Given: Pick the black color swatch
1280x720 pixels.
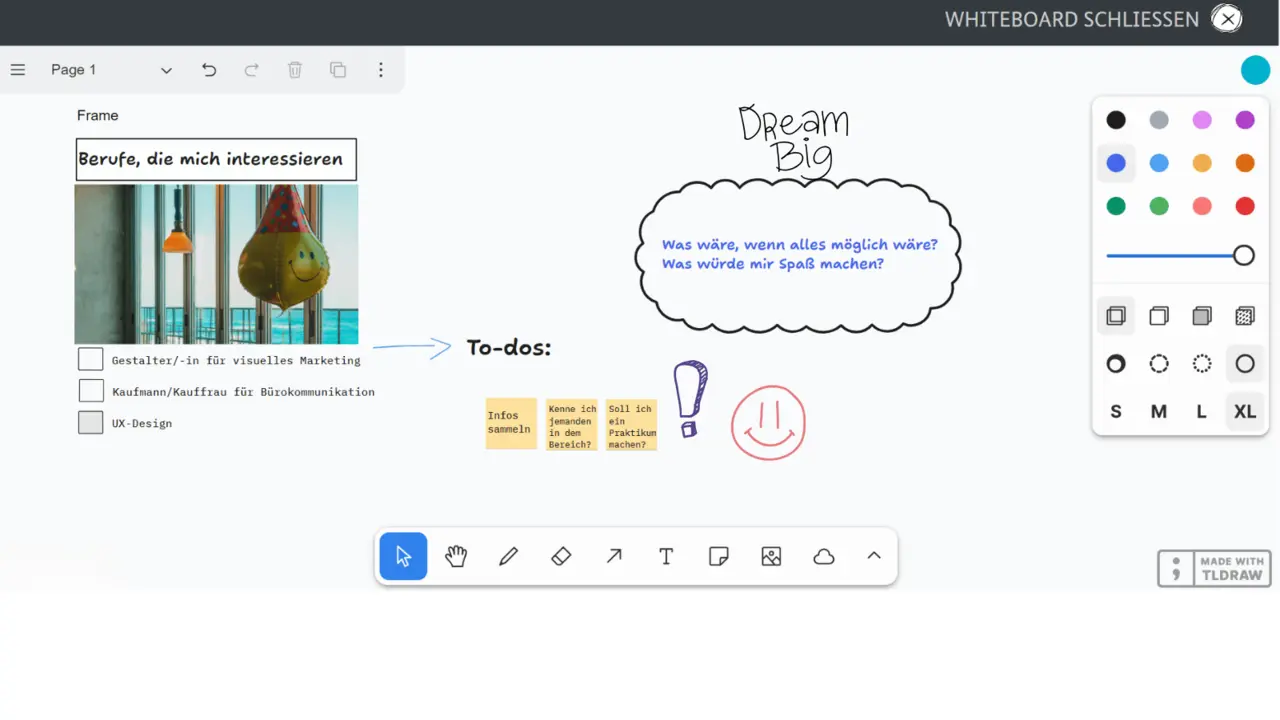Looking at the screenshot, I should [x=1116, y=120].
